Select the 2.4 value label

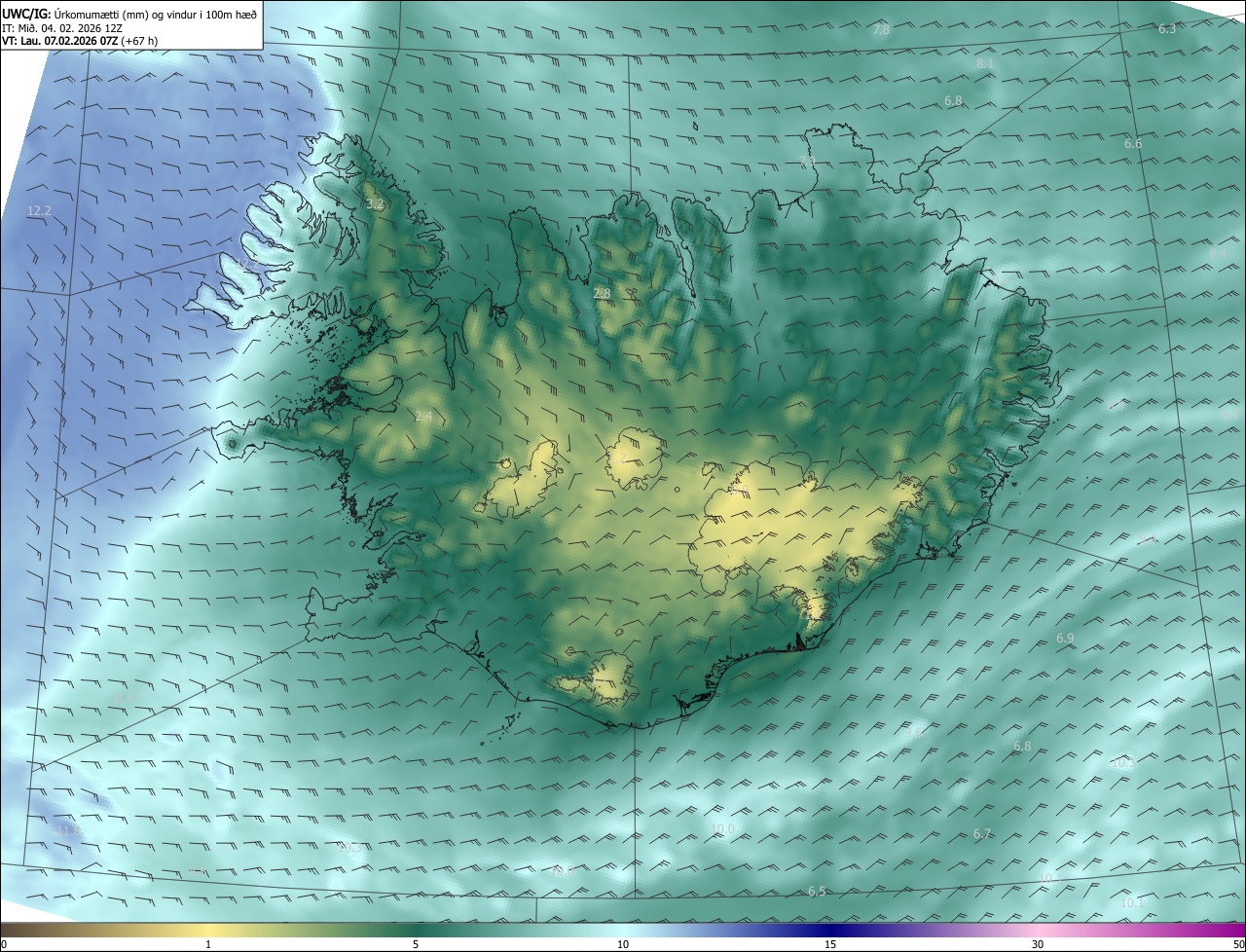(x=423, y=416)
